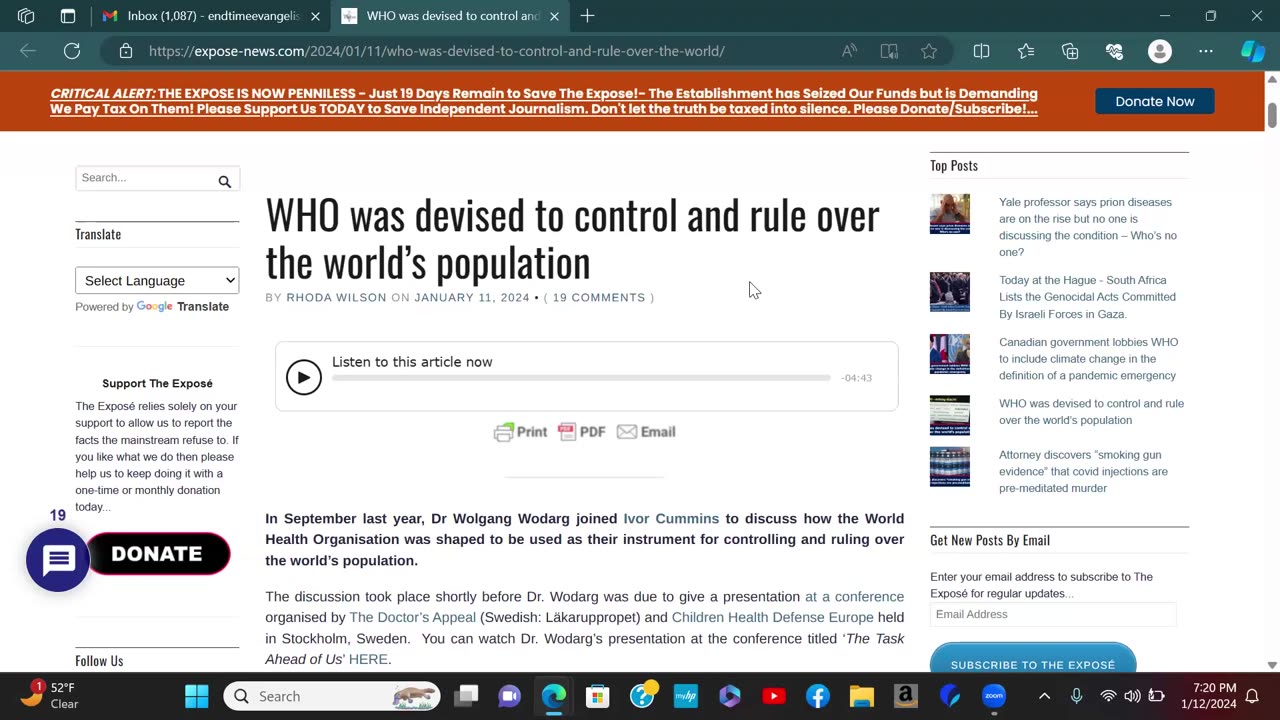Open immersive reader icon
The image size is (1280, 720).
pyautogui.click(x=889, y=51)
